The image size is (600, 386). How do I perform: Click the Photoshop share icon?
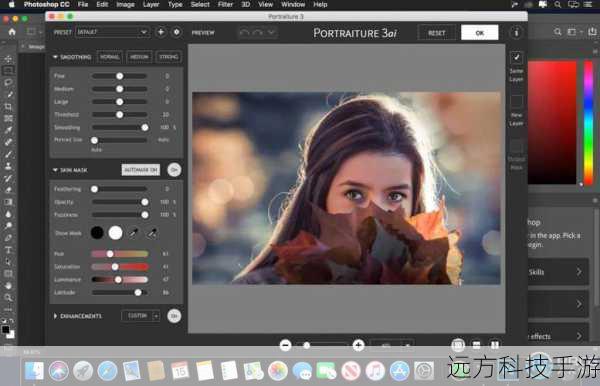pos(592,32)
